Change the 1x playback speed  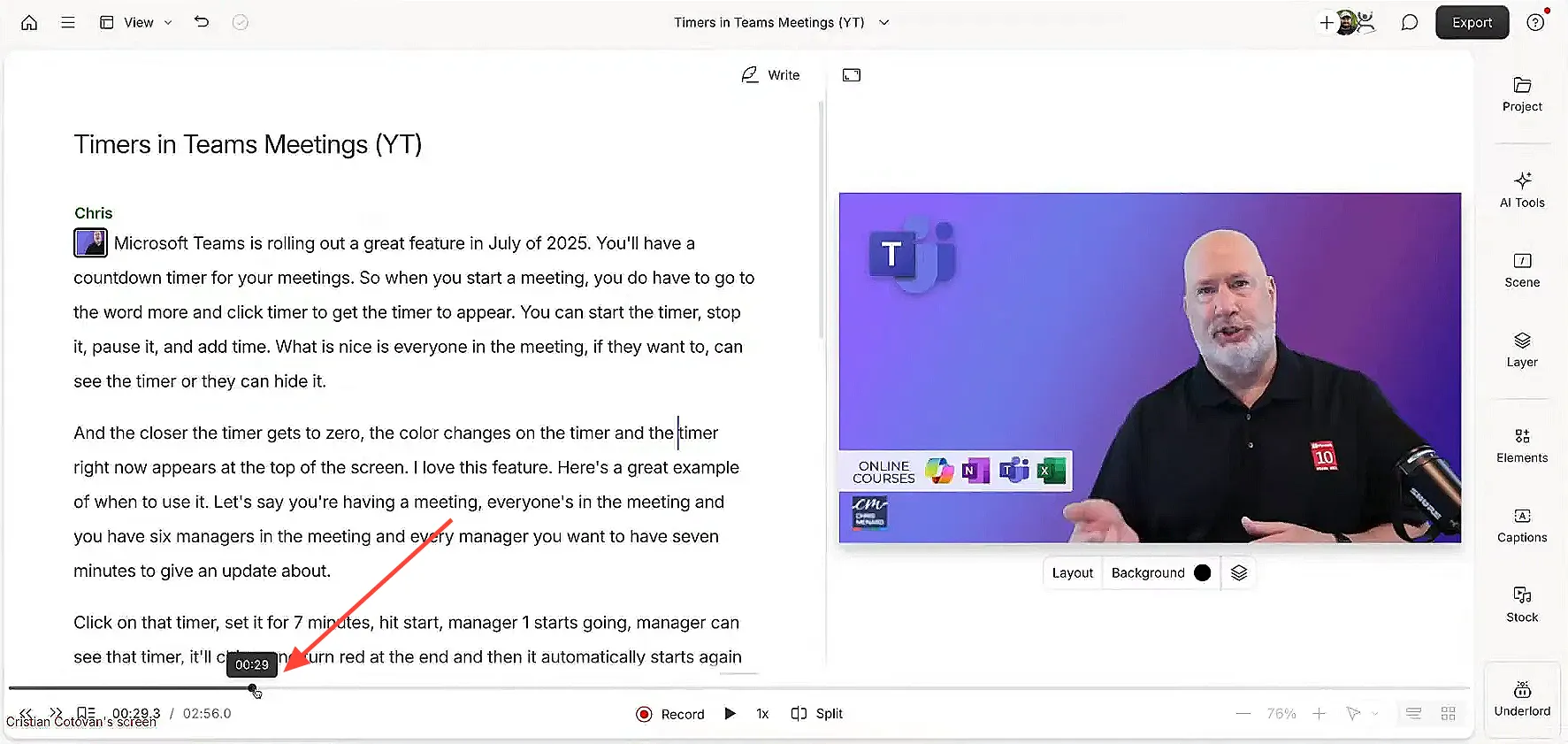762,714
